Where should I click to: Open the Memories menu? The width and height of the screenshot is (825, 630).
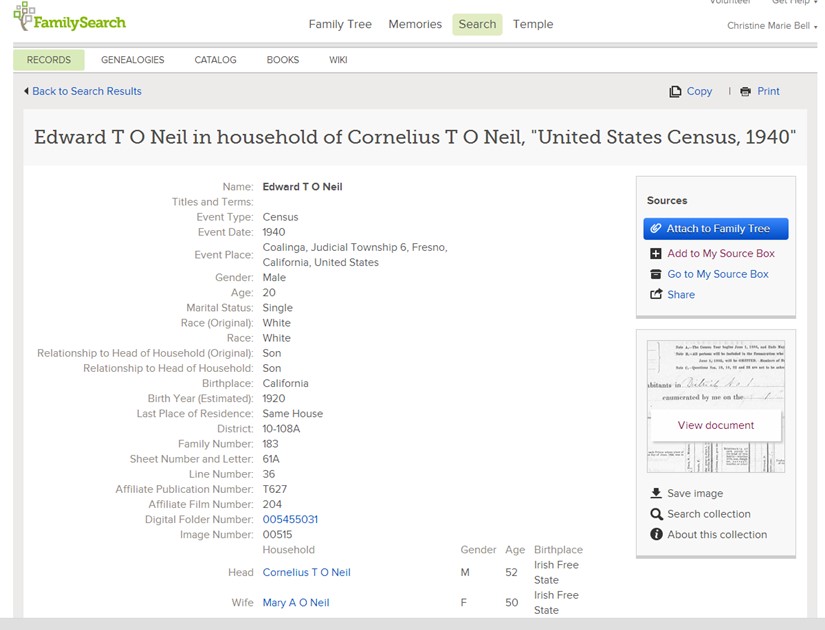click(415, 24)
